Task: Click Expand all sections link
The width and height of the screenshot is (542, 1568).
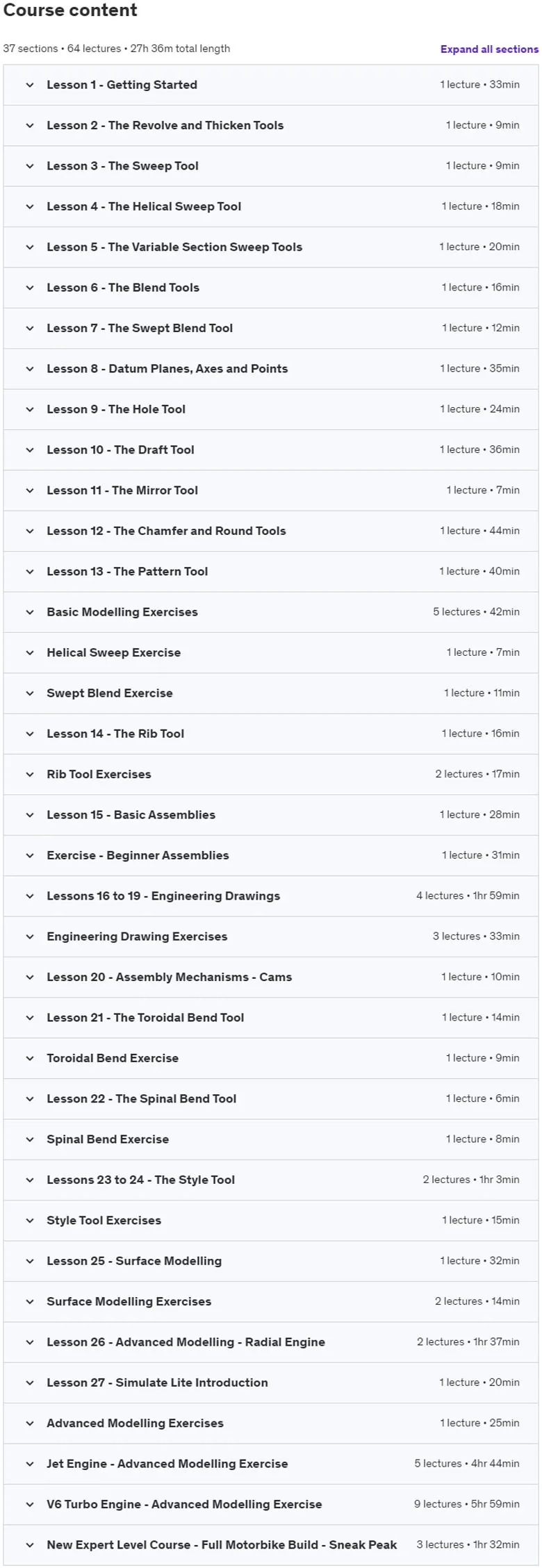Action: point(489,49)
